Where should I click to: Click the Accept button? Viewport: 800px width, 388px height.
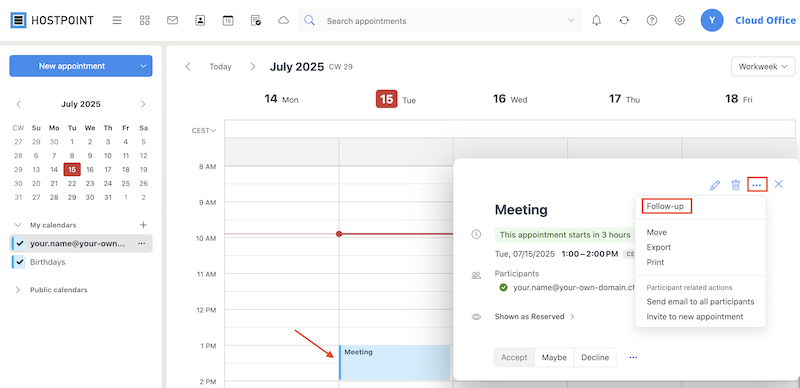pos(514,357)
